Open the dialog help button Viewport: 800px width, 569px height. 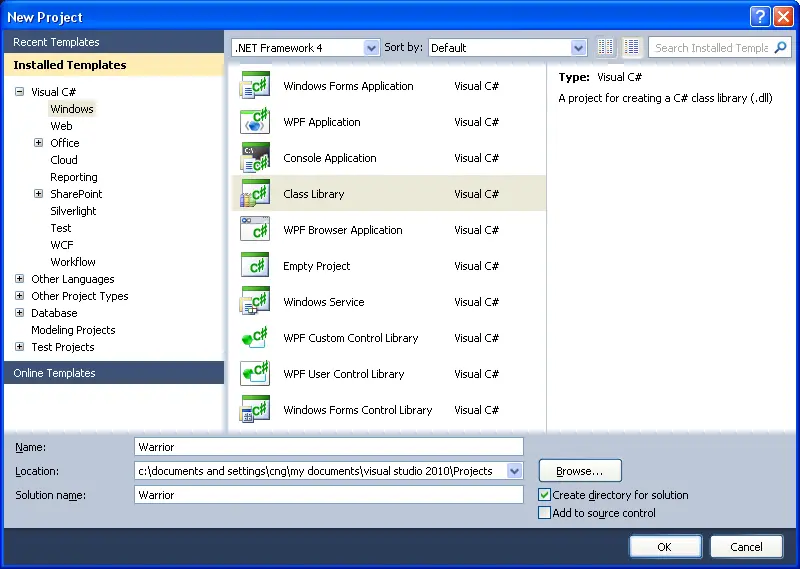[x=760, y=16]
